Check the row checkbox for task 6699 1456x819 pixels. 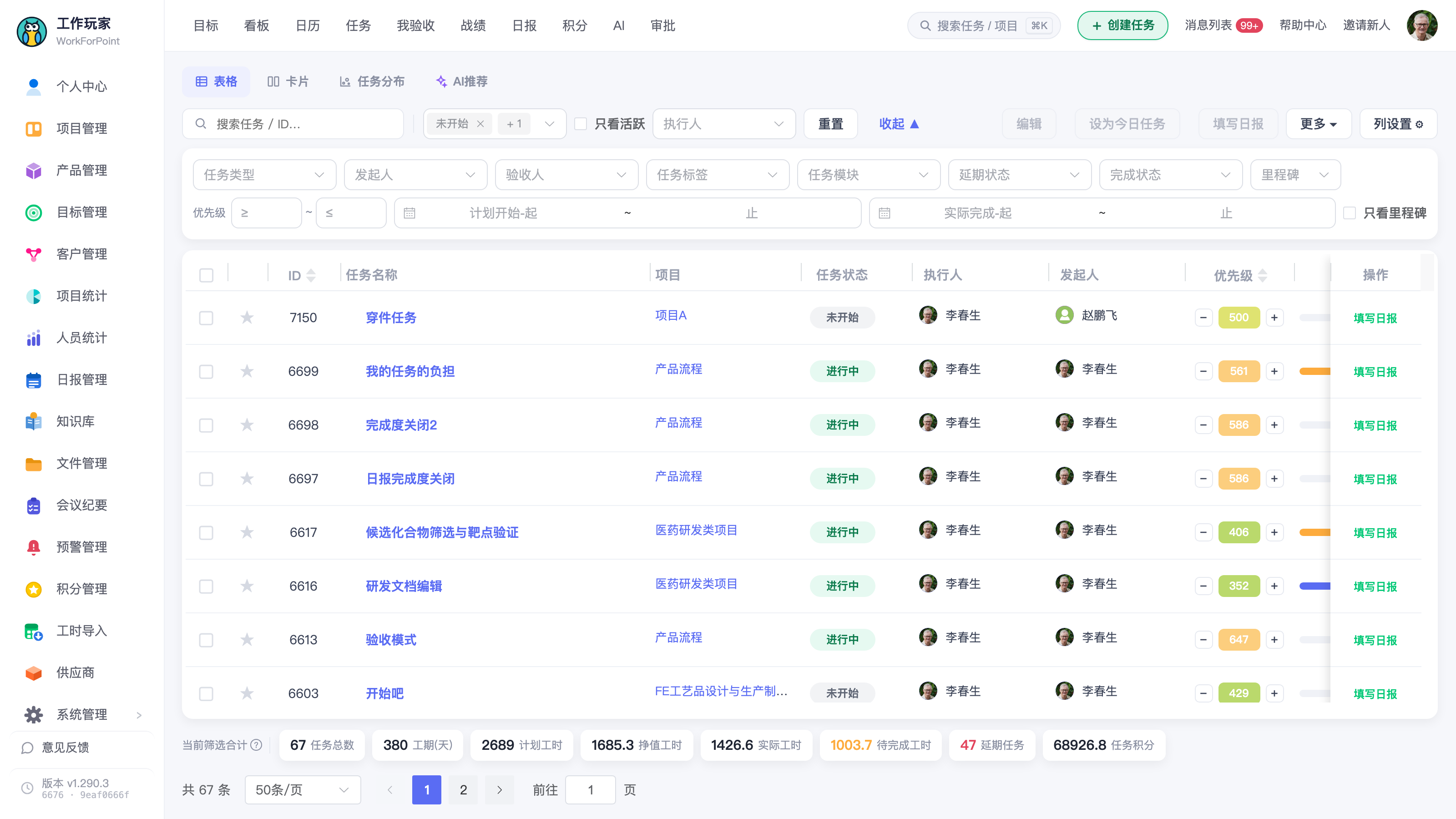pos(206,371)
